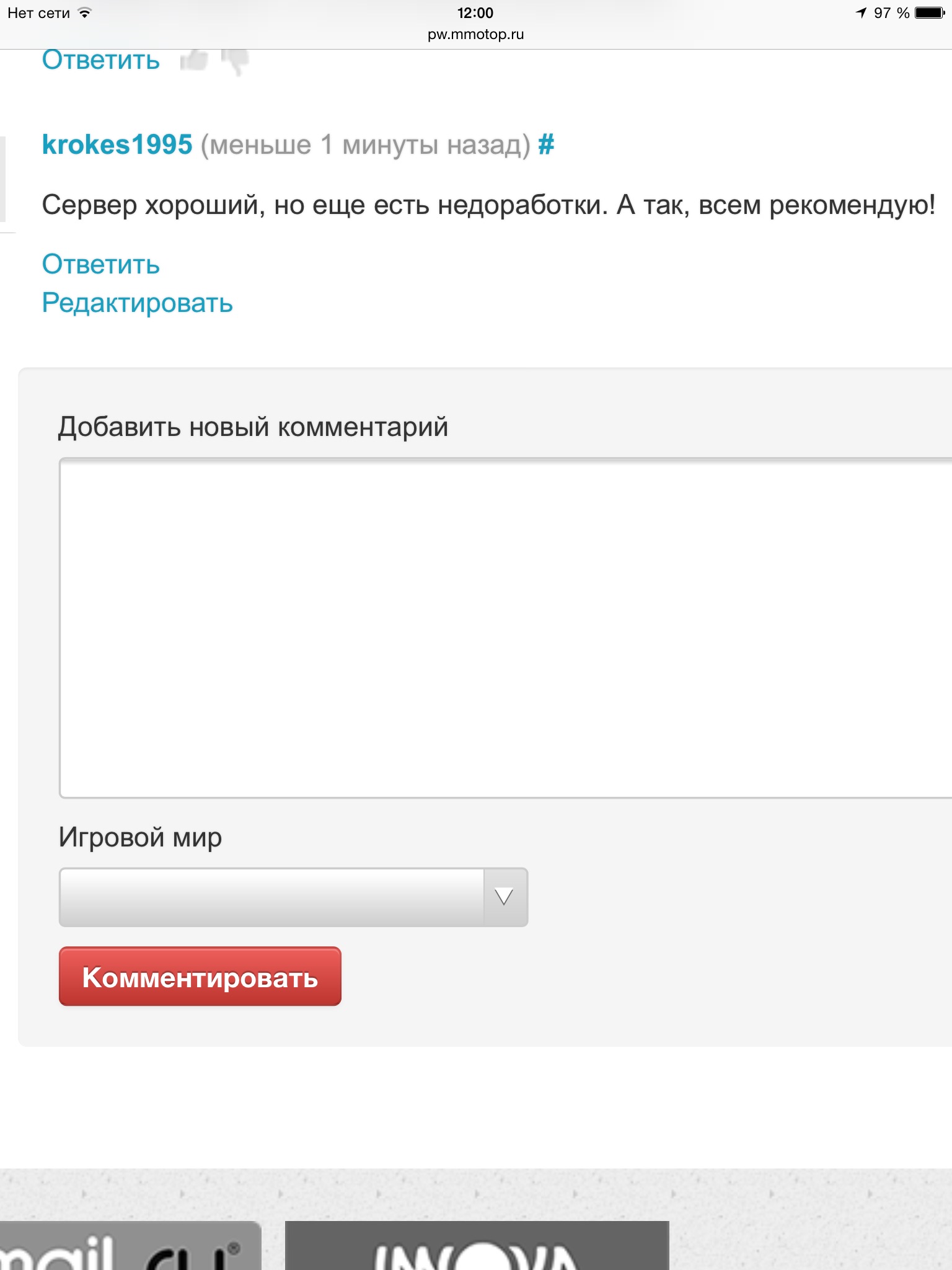Open the Игровой мир dropdown field
This screenshot has height=1270, width=952.
coord(271,897)
